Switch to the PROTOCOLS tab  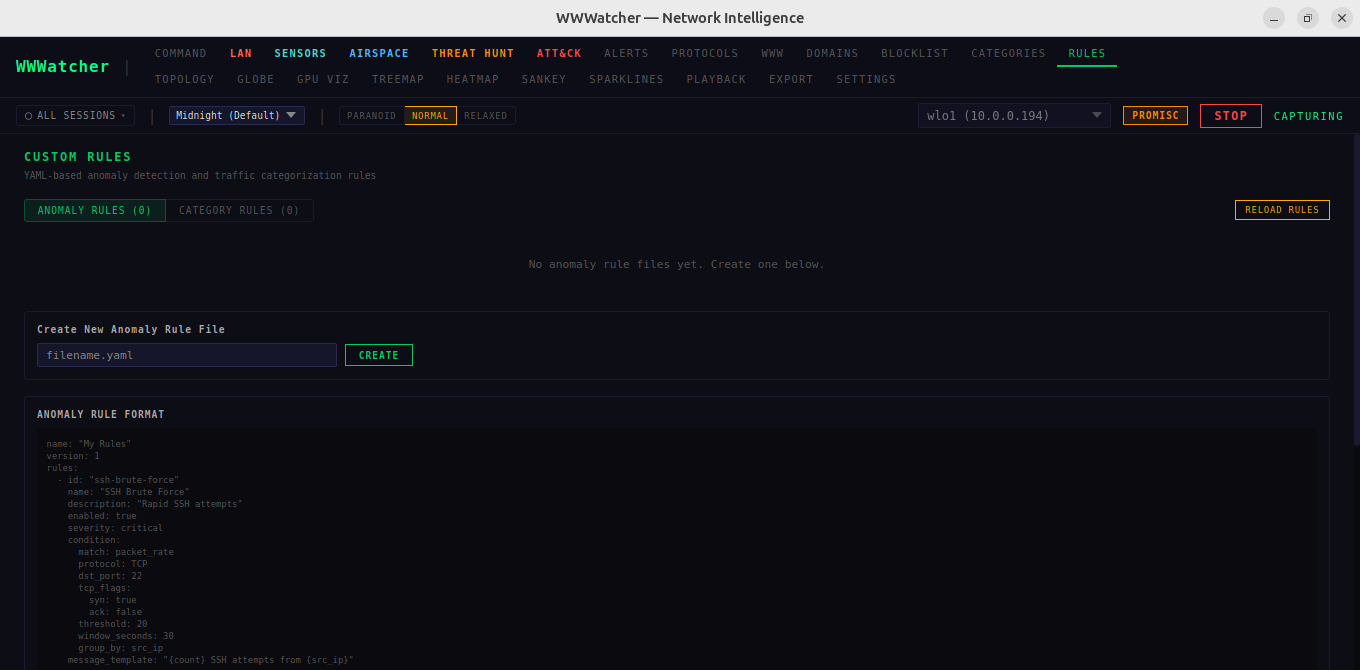705,54
